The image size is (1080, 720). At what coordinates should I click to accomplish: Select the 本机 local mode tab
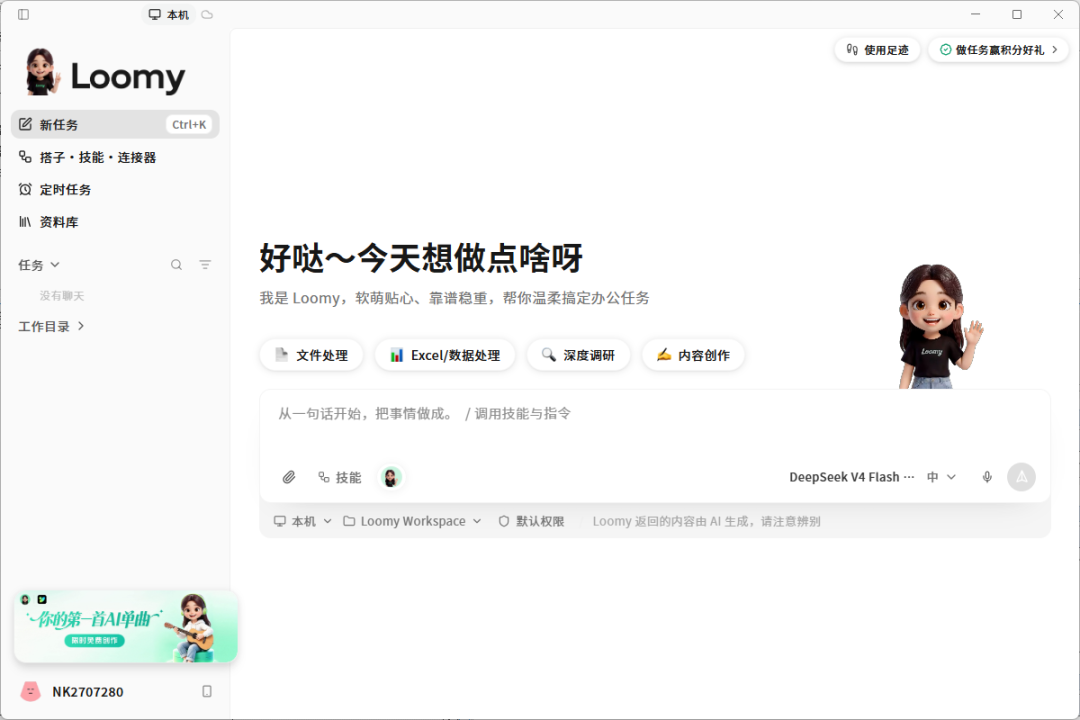(x=169, y=14)
